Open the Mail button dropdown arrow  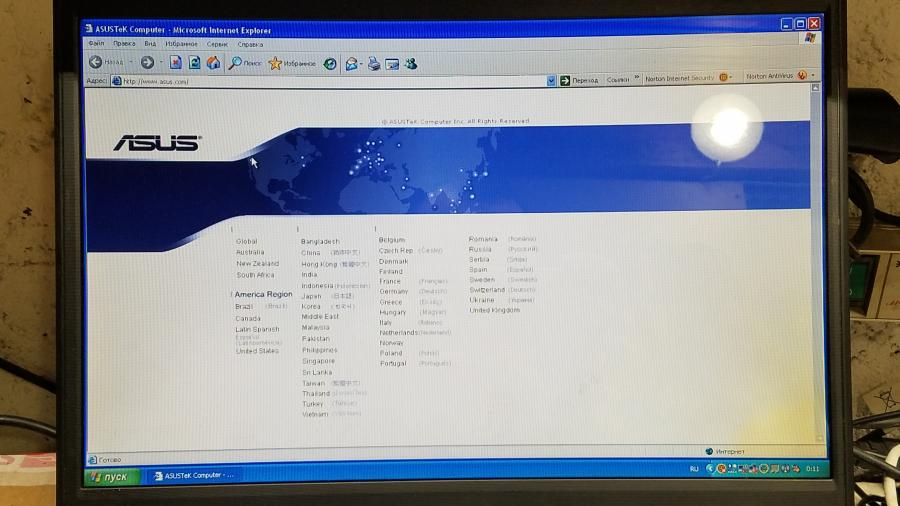coord(361,64)
